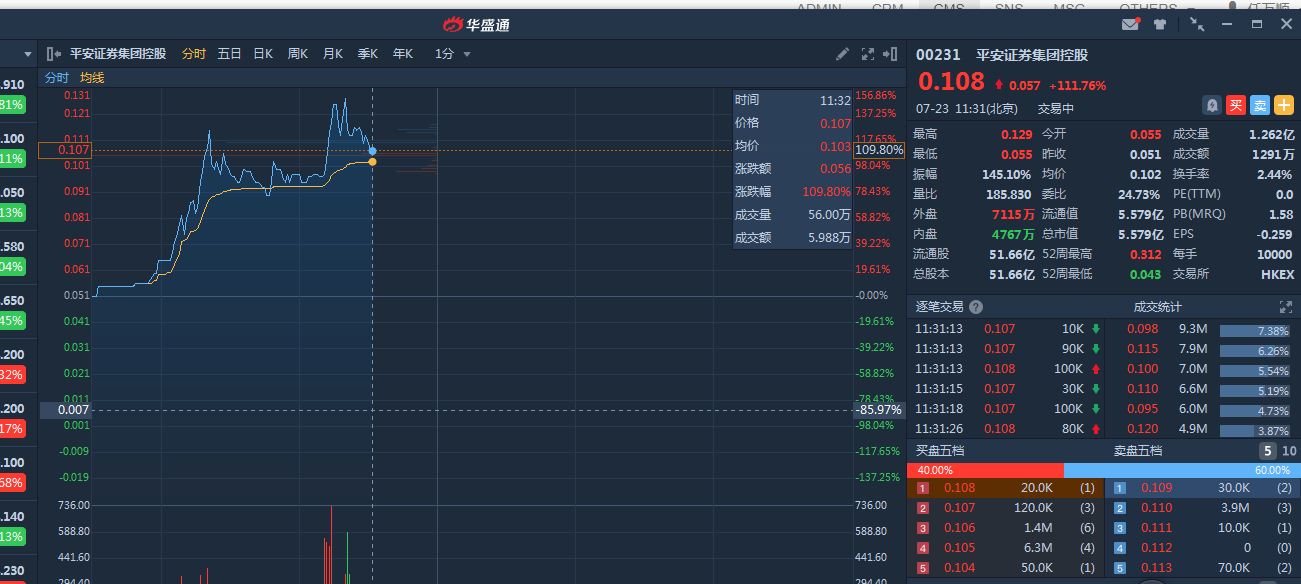Collapse the right quote panel icon
Screen dimensions: 1301x584
tap(891, 54)
